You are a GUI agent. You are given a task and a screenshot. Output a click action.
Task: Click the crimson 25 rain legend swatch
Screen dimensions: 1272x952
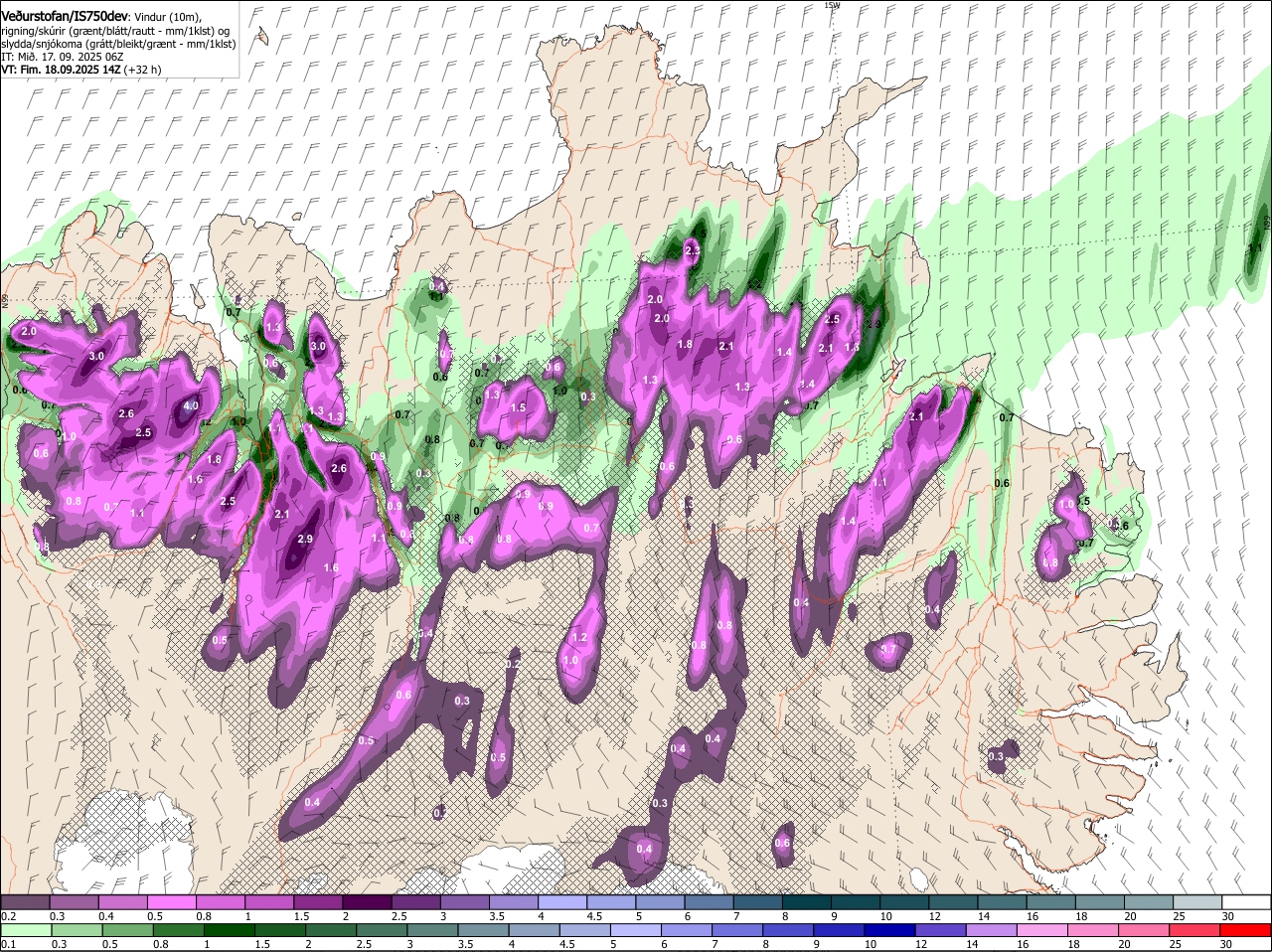(1195, 930)
